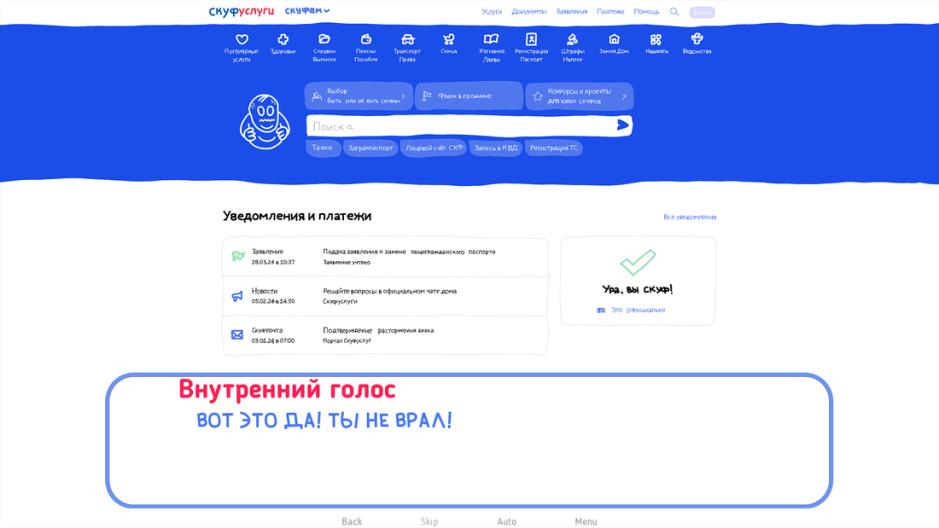Open the Регистрация Паспорт category
This screenshot has width=939, height=528.
(531, 47)
